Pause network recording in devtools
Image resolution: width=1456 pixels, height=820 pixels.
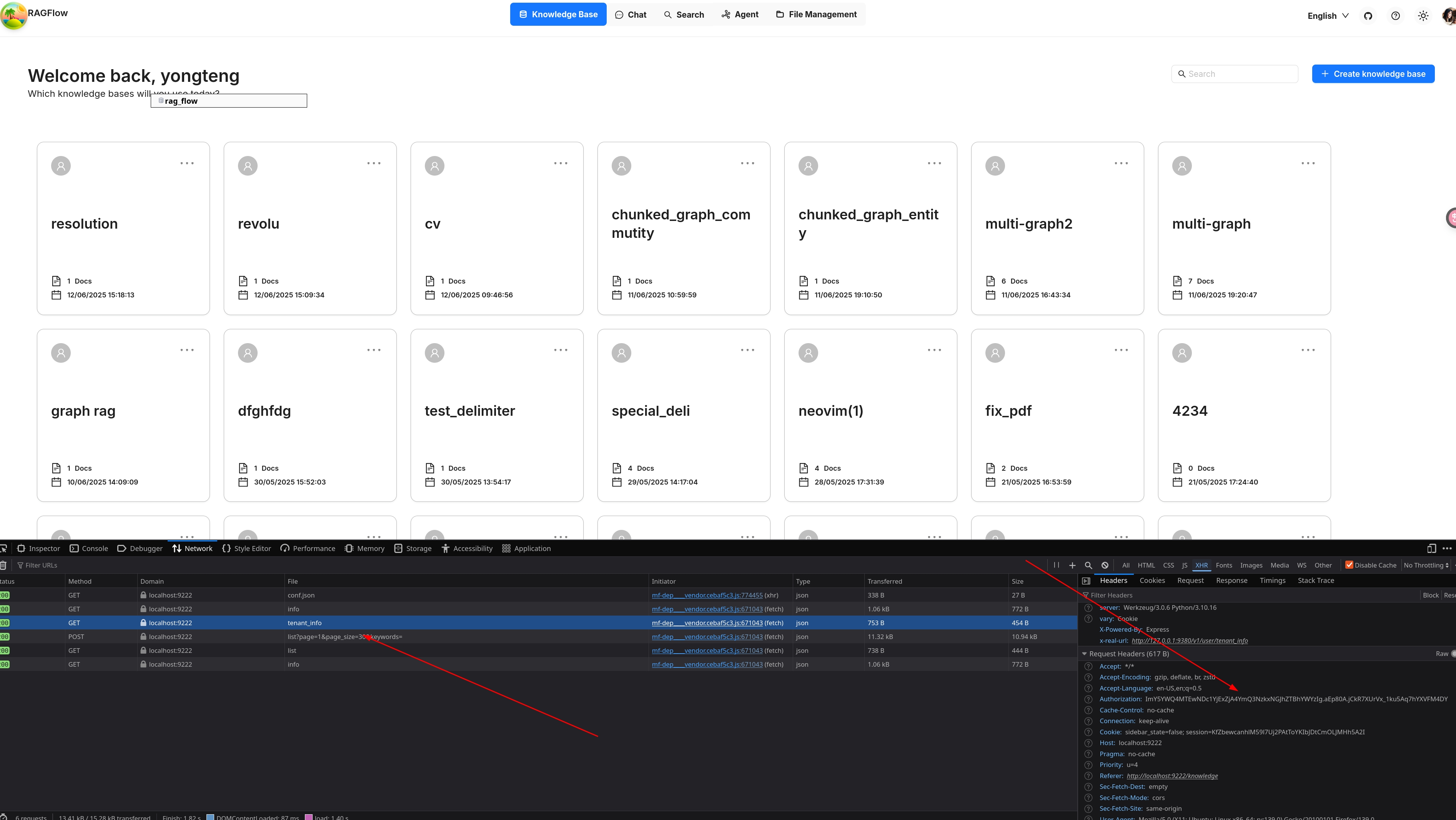1057,565
